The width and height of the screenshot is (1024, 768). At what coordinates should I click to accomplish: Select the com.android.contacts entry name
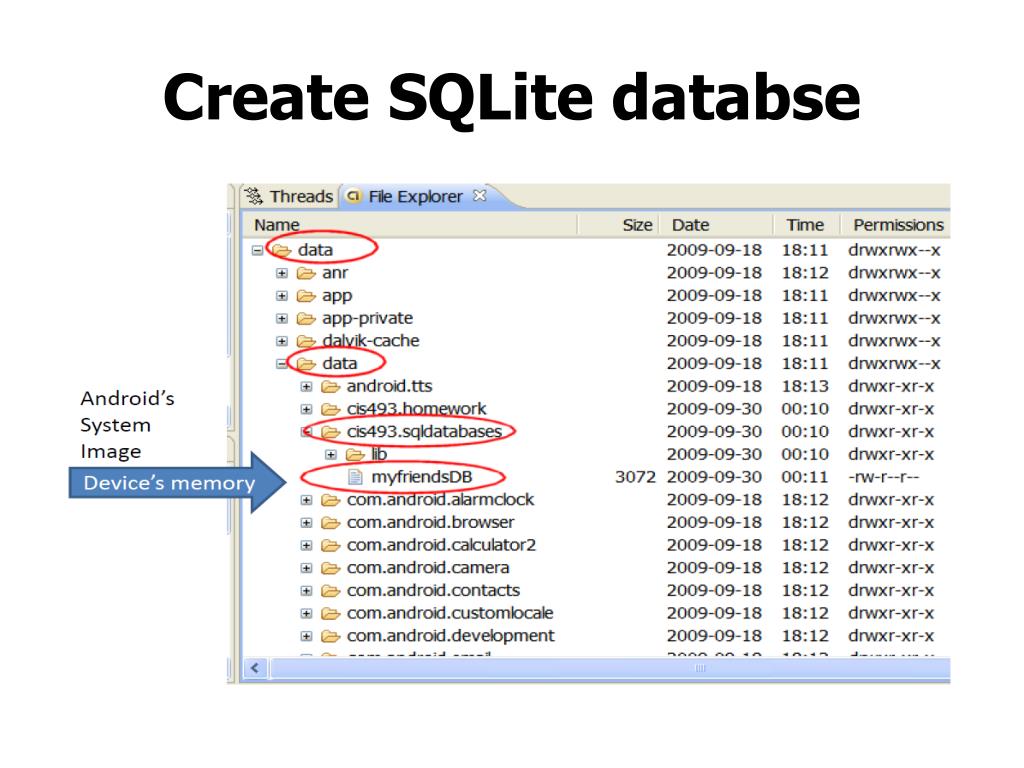(434, 590)
